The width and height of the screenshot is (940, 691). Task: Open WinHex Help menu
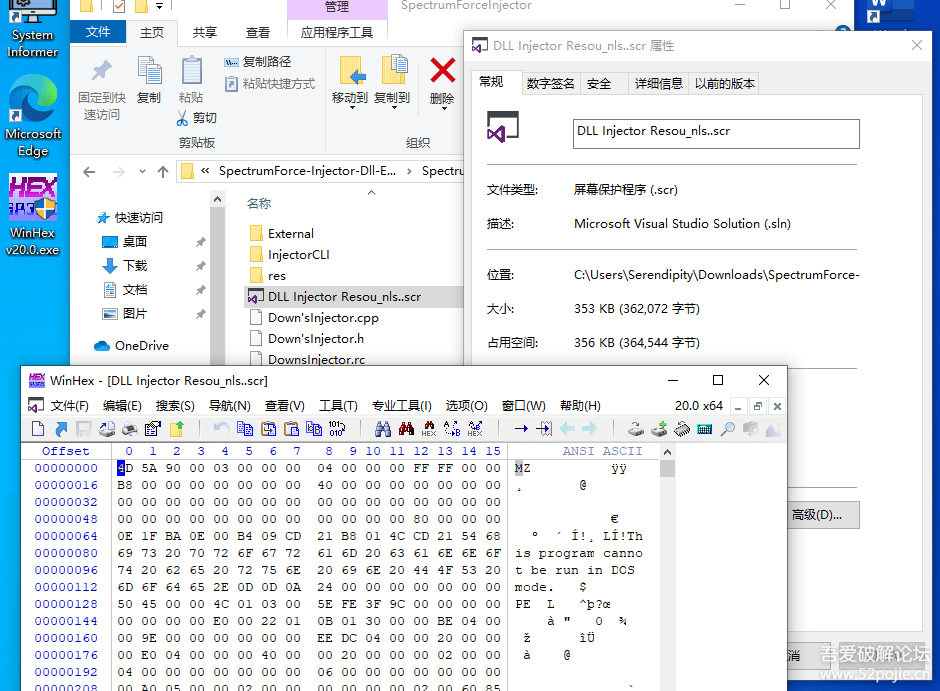click(x=580, y=406)
